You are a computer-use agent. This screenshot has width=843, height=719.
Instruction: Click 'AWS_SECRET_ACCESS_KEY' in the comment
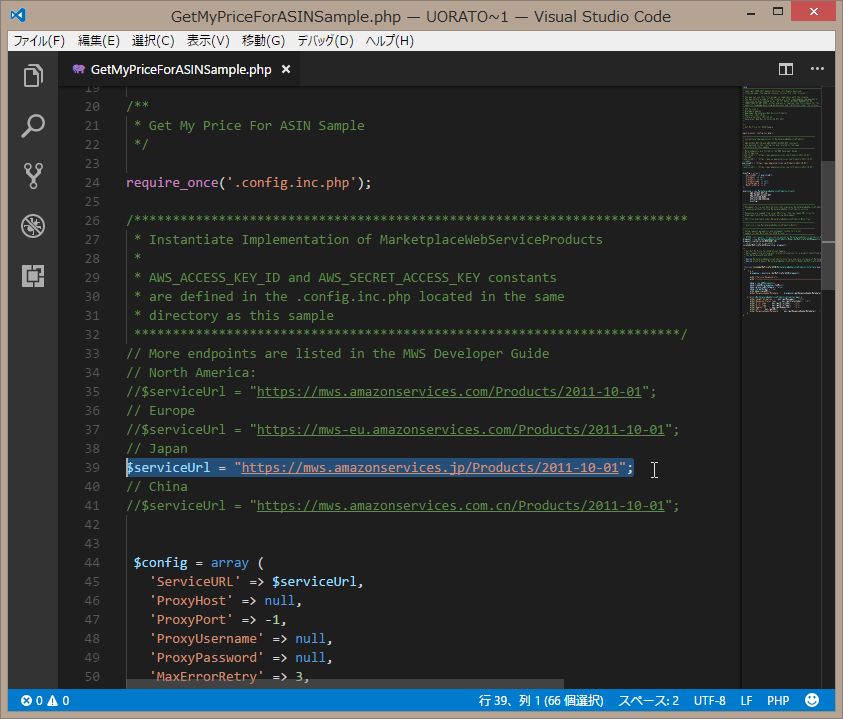(399, 277)
